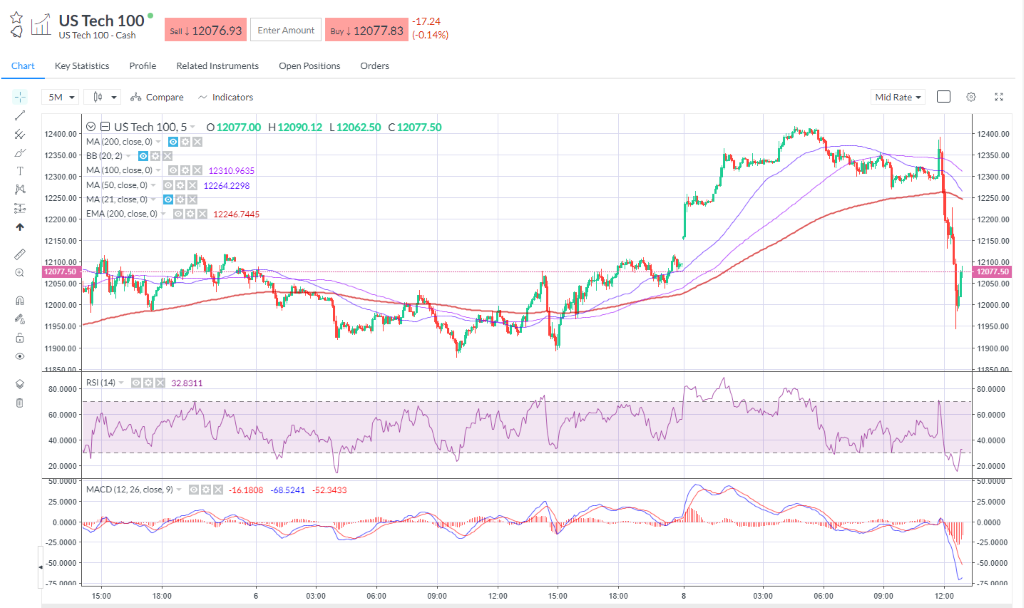Enter fullscreen chart mode
The height and width of the screenshot is (608, 1024).
pyautogui.click(x=998, y=97)
